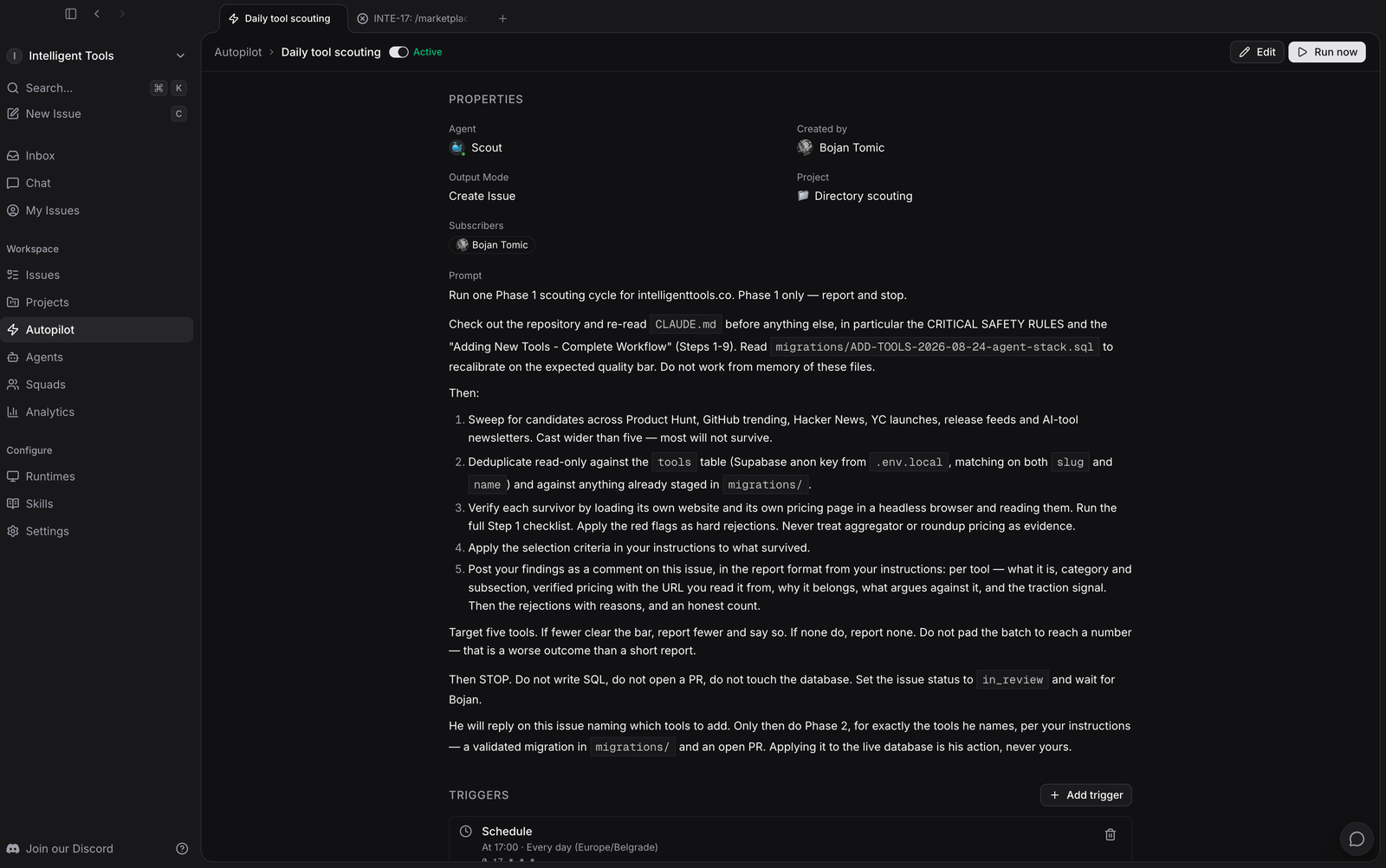The image size is (1386, 868).
Task: Open the Directory scouting project name
Action: [x=864, y=196]
